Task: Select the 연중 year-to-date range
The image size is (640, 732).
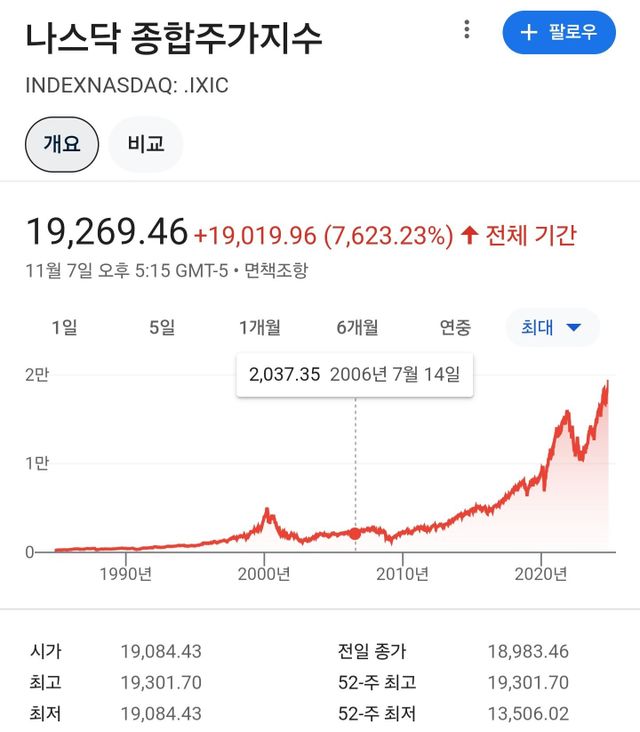Action: pyautogui.click(x=455, y=327)
